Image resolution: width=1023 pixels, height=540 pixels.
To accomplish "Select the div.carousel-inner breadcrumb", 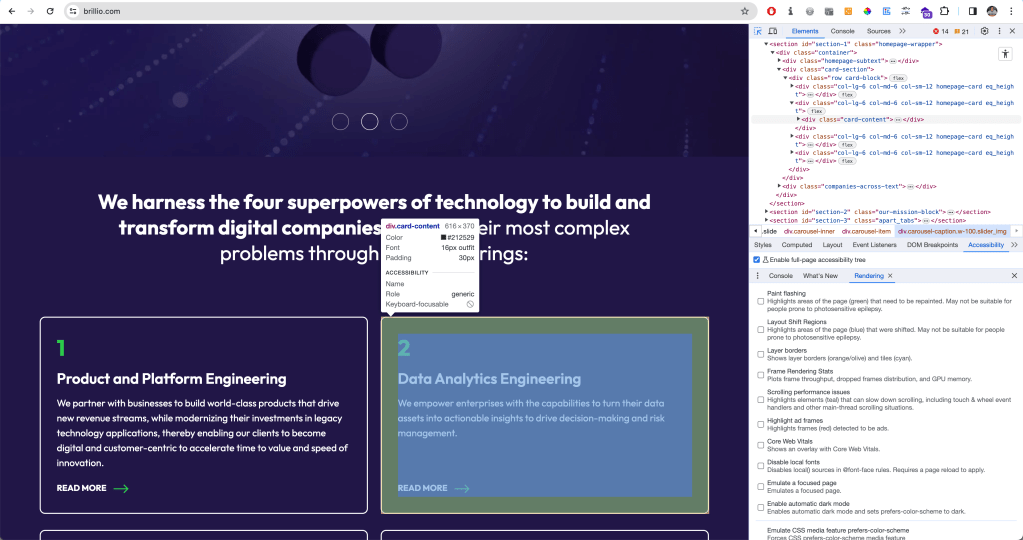I will 808,231.
